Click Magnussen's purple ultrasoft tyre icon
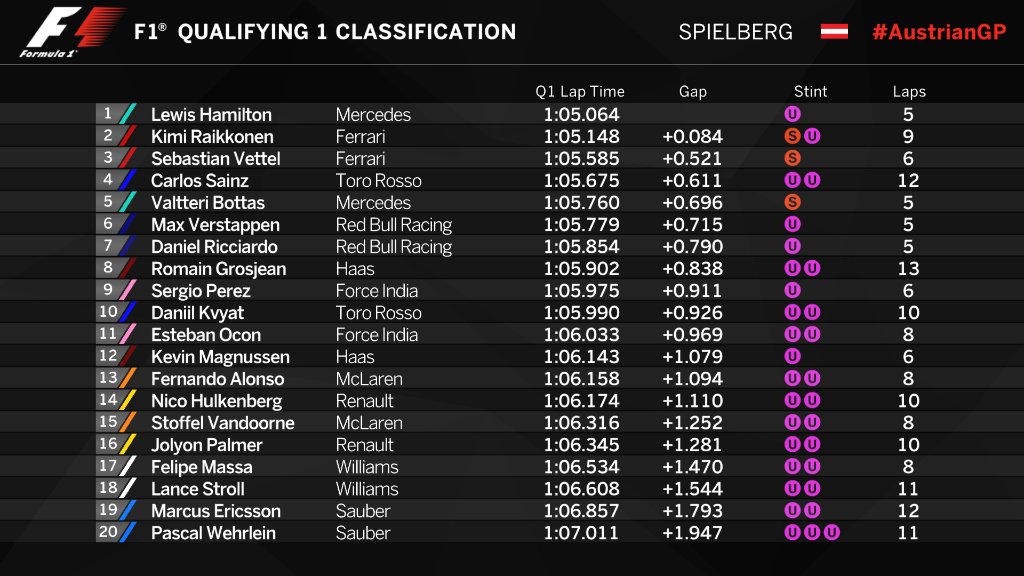The height and width of the screenshot is (576, 1024). tap(792, 357)
